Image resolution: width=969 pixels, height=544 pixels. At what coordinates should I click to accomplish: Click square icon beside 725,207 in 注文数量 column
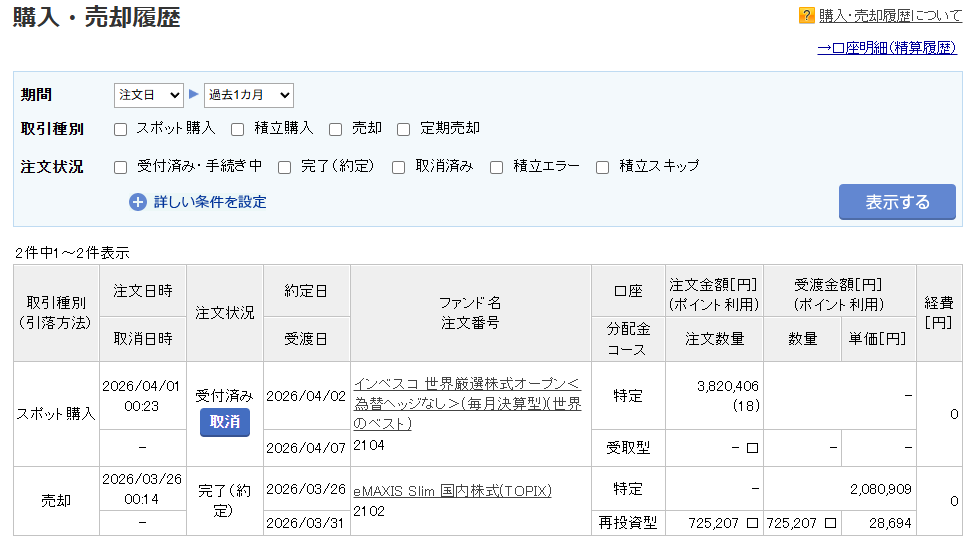point(752,522)
